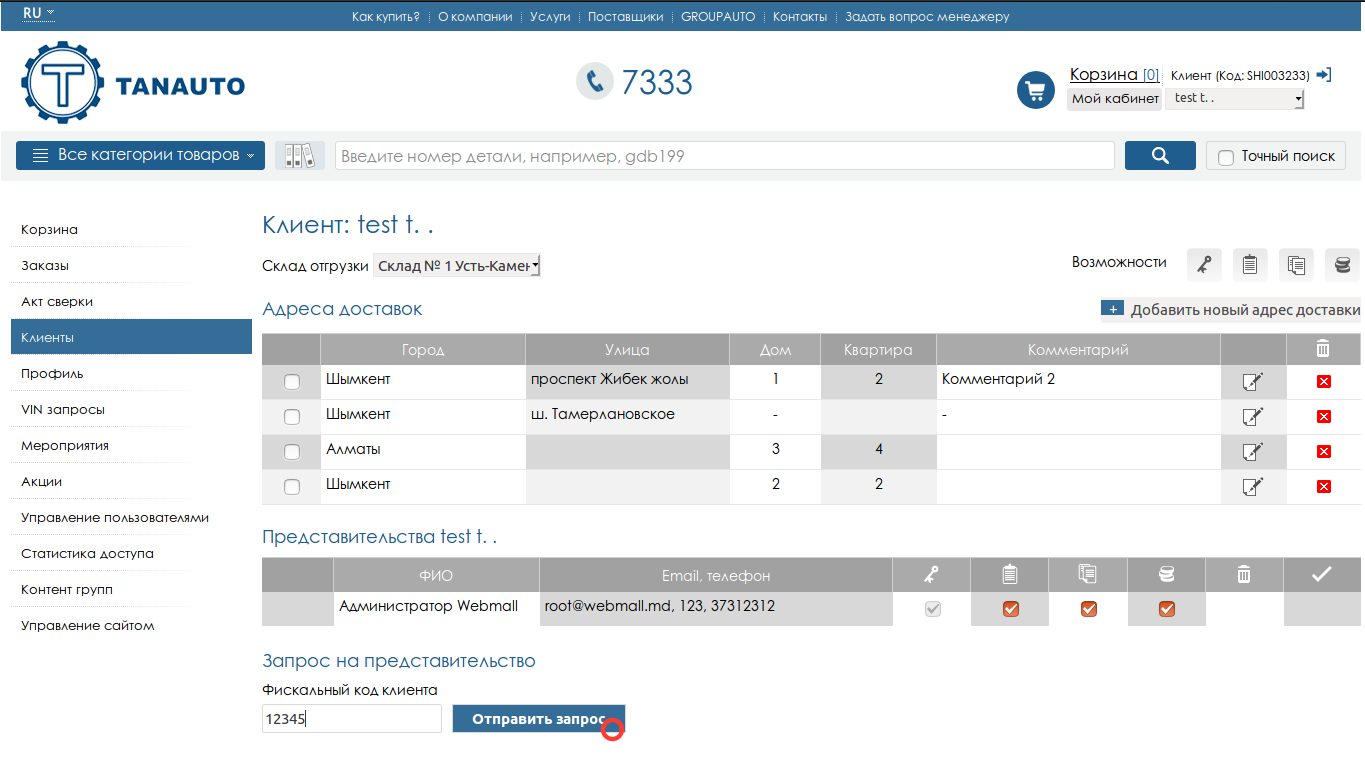Click the magnifier search button

[1160, 155]
